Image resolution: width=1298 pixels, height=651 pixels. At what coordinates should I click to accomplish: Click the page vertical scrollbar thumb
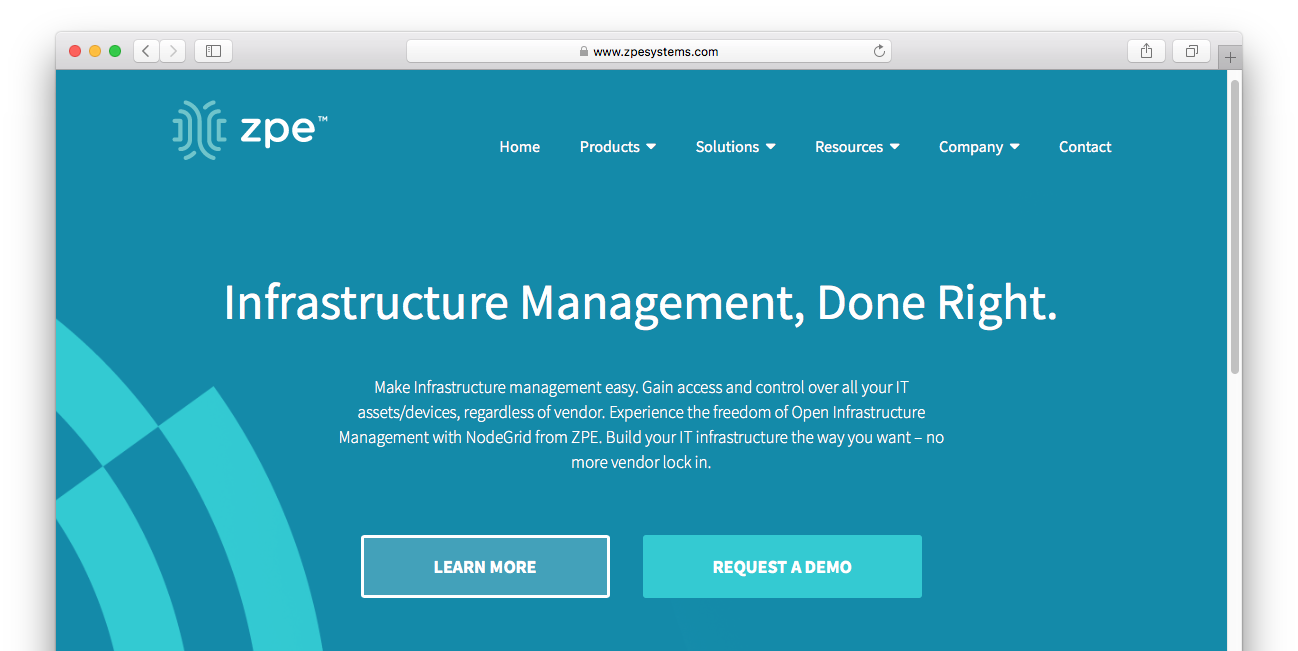(1234, 225)
